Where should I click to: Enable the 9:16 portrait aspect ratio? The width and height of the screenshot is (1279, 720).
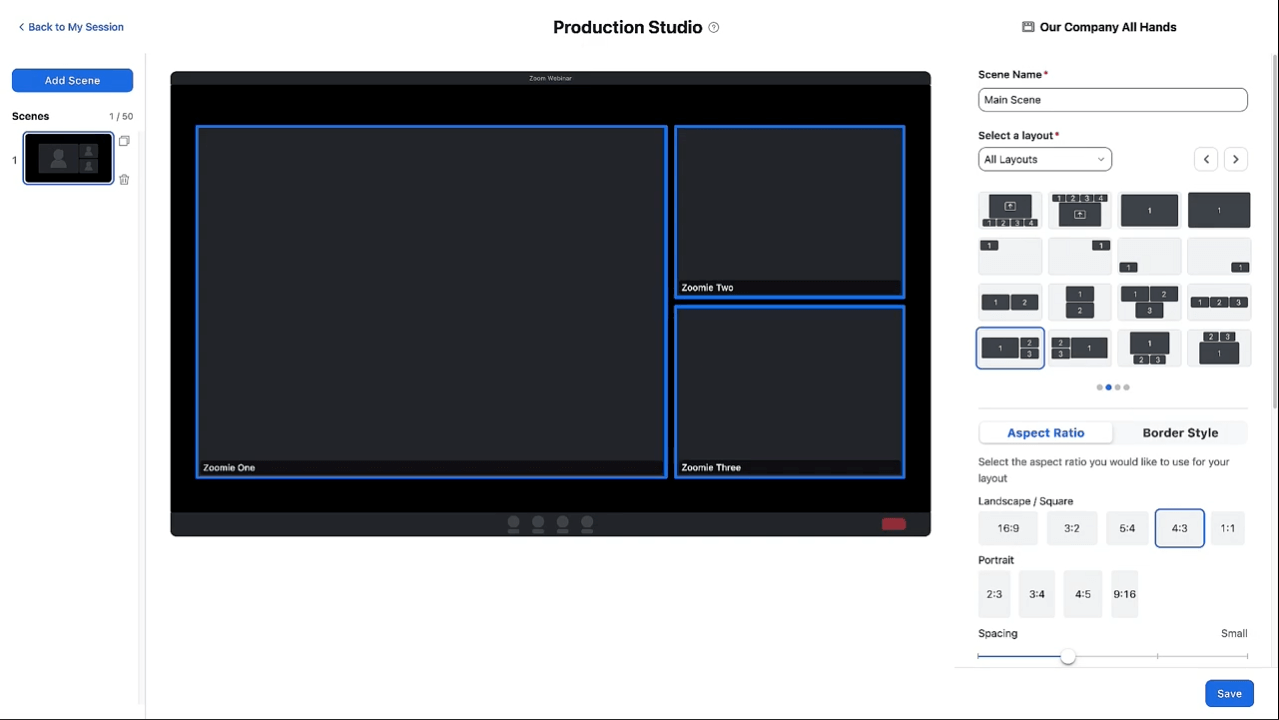coord(1124,593)
